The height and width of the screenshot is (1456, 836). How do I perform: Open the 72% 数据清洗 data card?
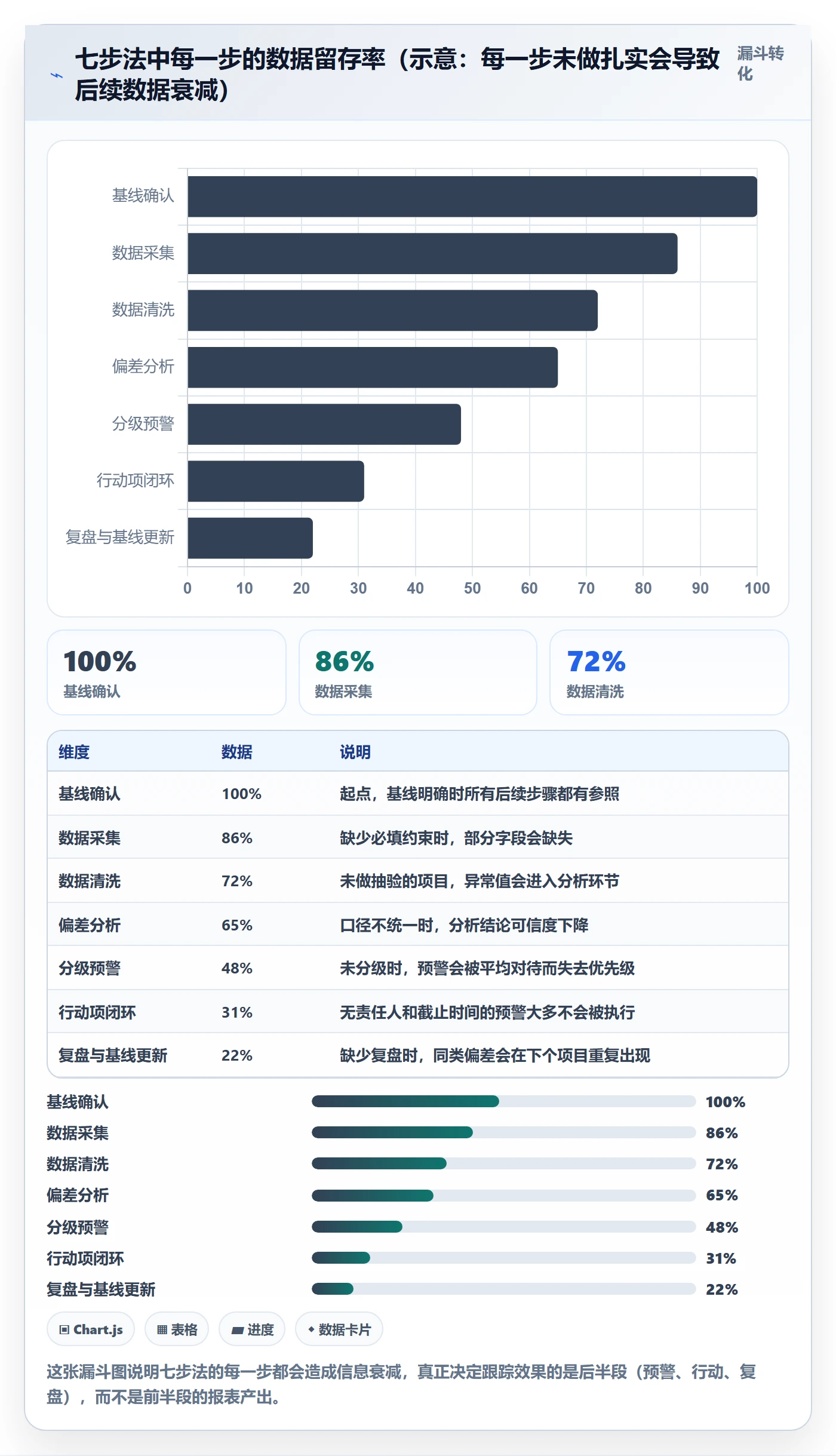(x=669, y=672)
